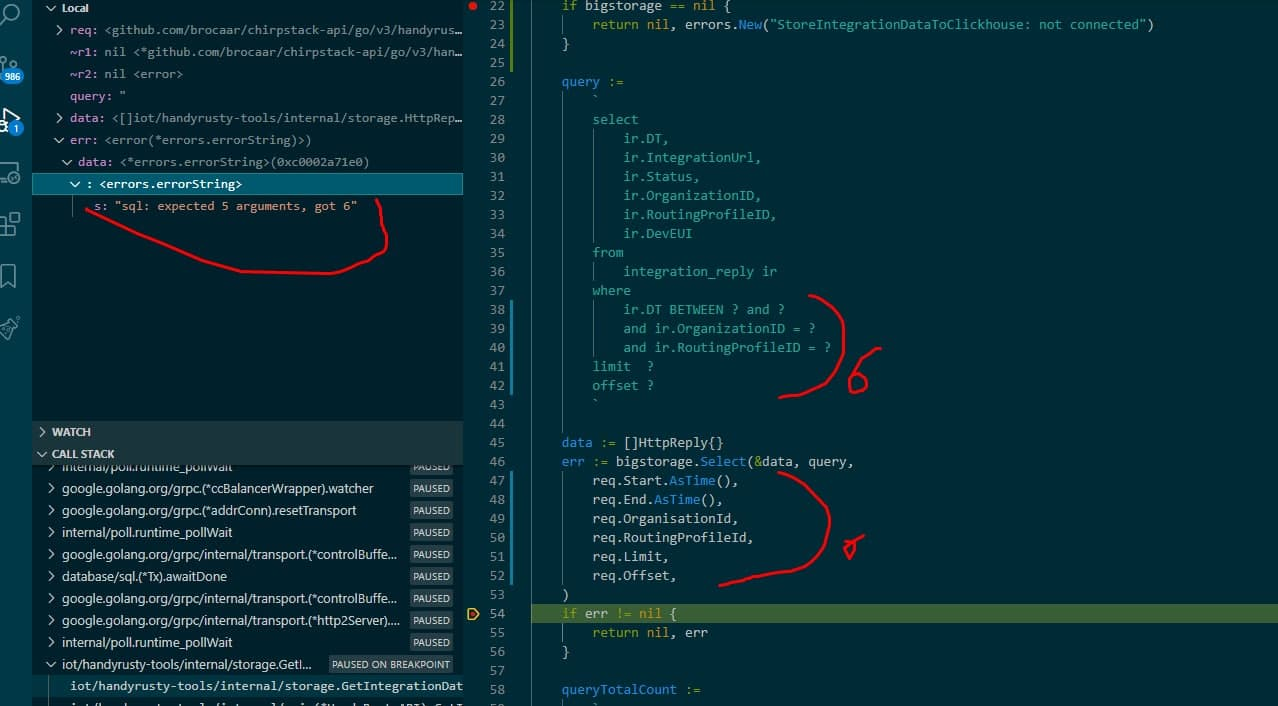Select the ~r2 nil error row
Screen dimensions: 1278x706
(247, 74)
